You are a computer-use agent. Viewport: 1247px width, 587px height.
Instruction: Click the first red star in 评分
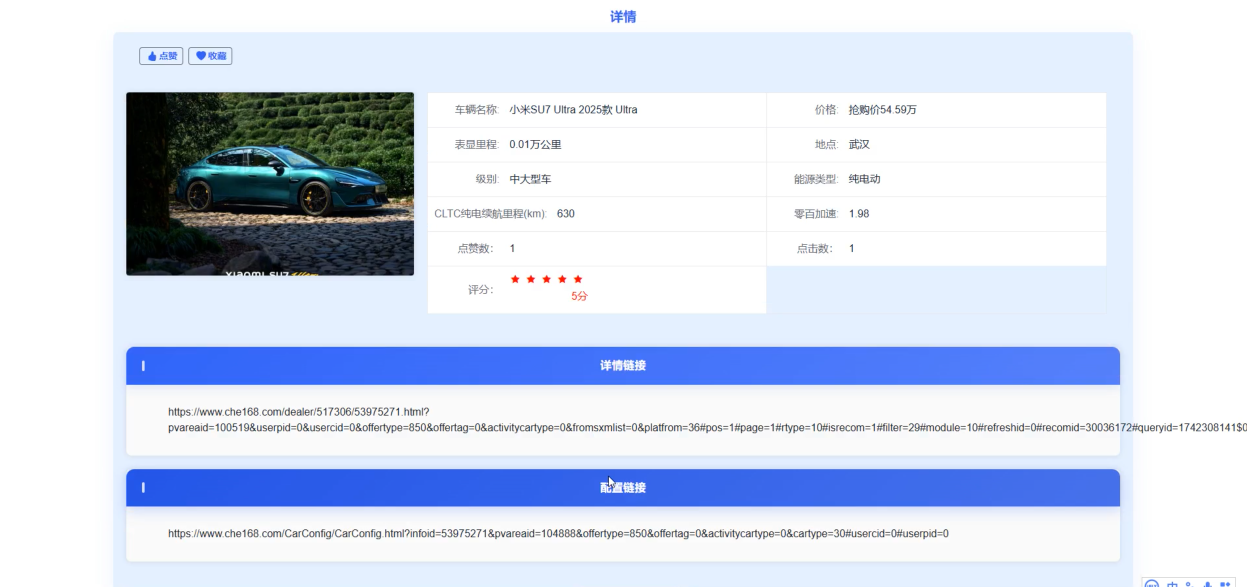click(514, 280)
